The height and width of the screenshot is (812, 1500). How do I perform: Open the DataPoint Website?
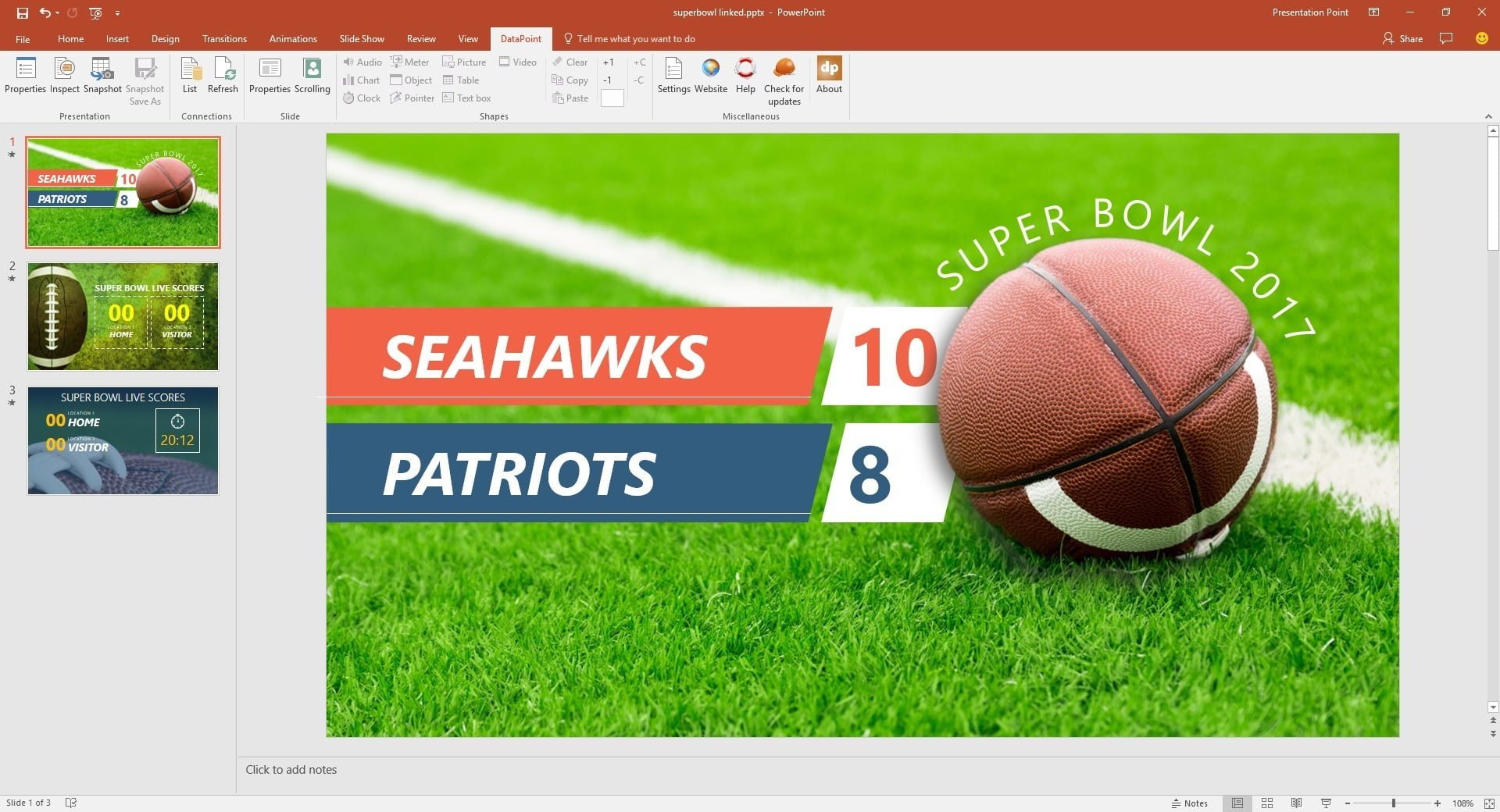point(711,76)
